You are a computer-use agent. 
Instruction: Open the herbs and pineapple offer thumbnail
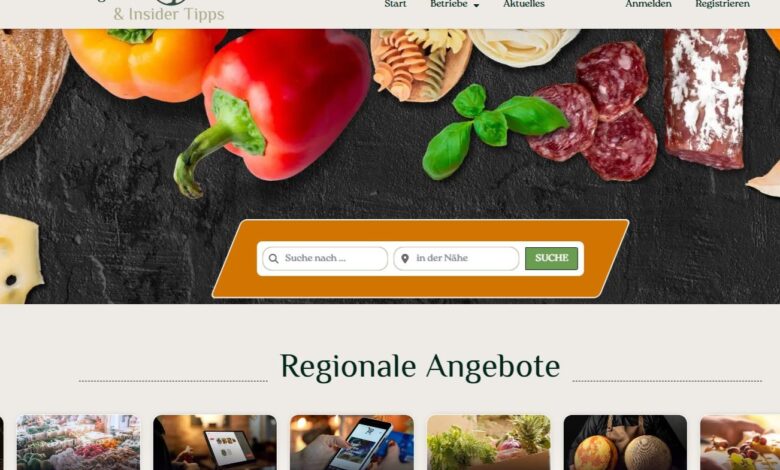click(x=488, y=443)
